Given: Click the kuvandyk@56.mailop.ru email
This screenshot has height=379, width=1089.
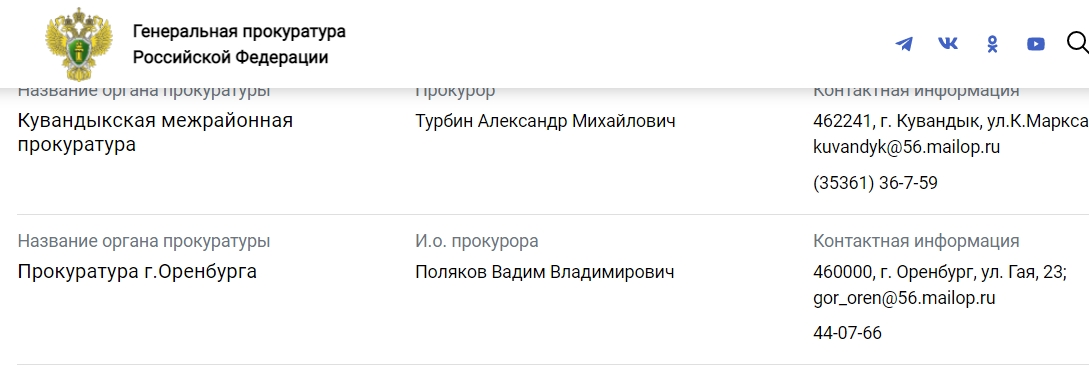Looking at the screenshot, I should click(x=906, y=147).
